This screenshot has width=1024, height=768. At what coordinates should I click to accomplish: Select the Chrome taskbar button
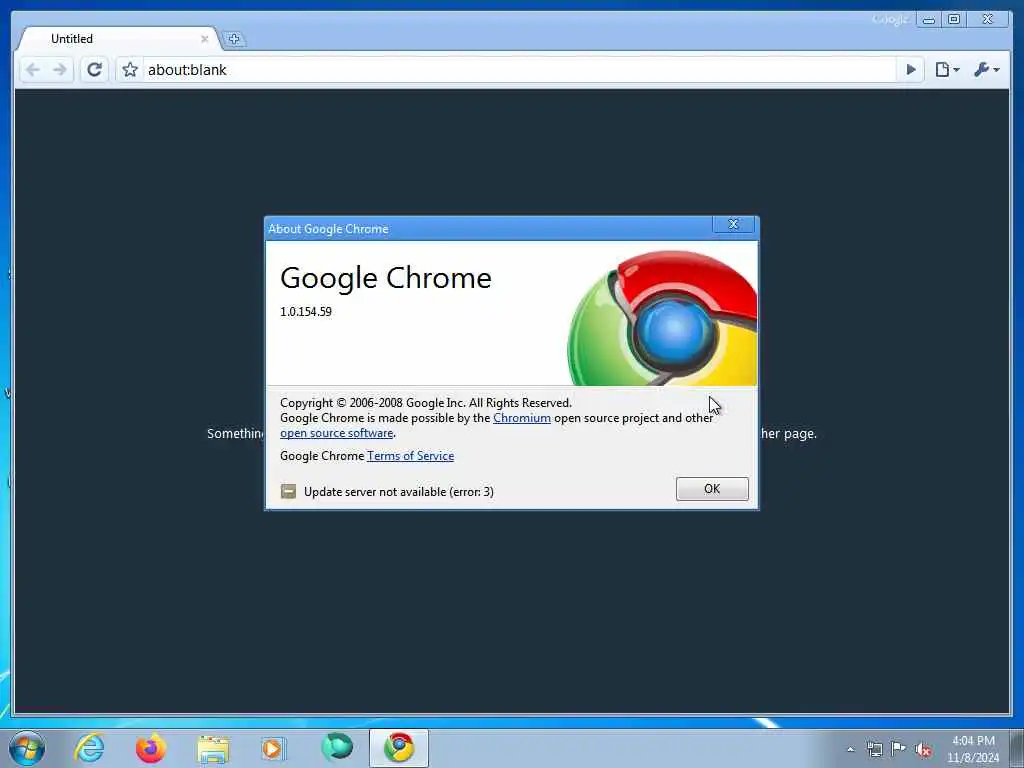click(x=398, y=748)
